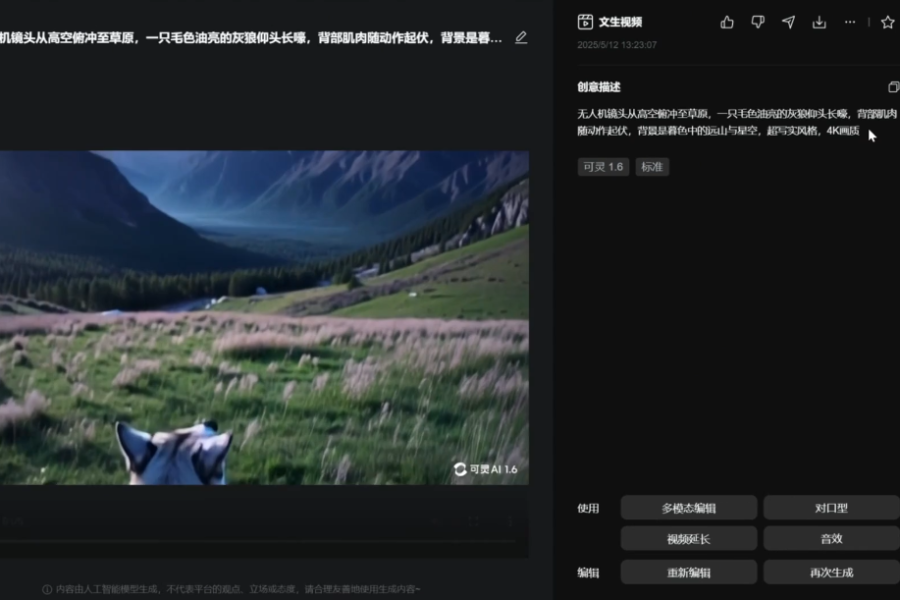Select the 可灵 1.6 model tag
900x600 pixels.
pyautogui.click(x=603, y=167)
